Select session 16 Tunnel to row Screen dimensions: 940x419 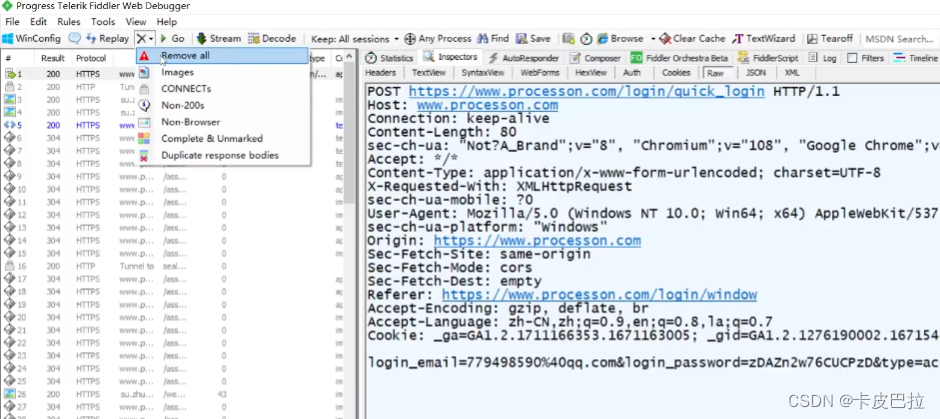[174, 266]
